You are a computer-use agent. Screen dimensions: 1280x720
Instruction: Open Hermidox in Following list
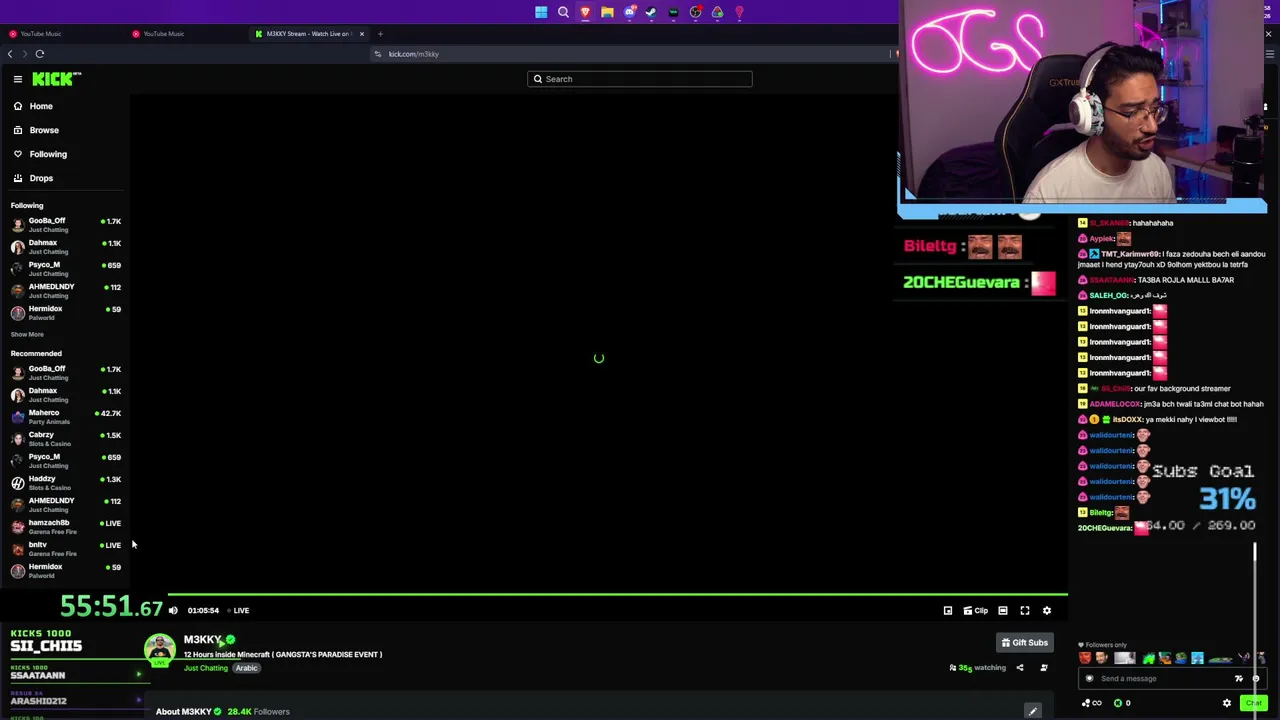65,313
